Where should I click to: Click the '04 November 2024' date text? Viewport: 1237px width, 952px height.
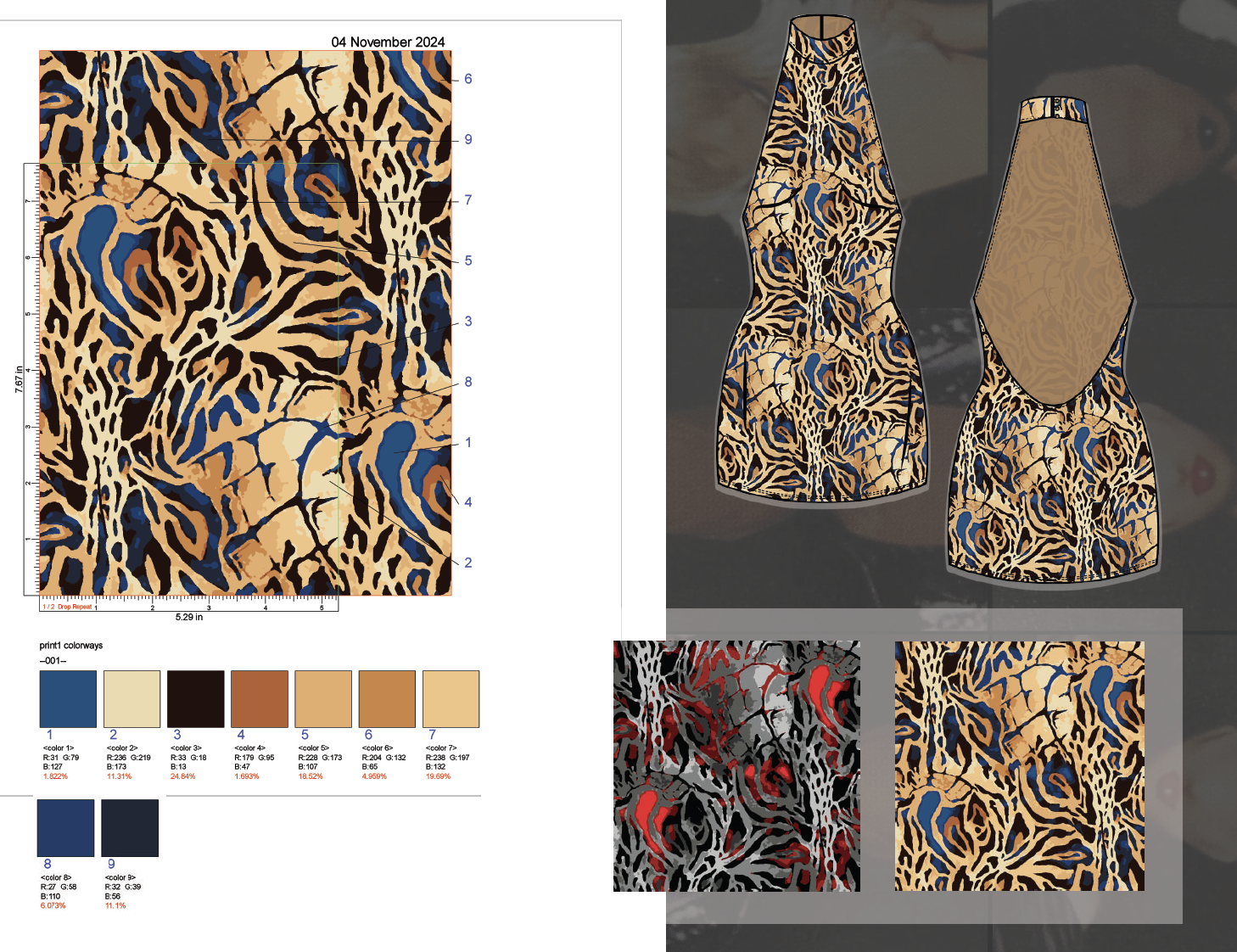tap(388, 42)
